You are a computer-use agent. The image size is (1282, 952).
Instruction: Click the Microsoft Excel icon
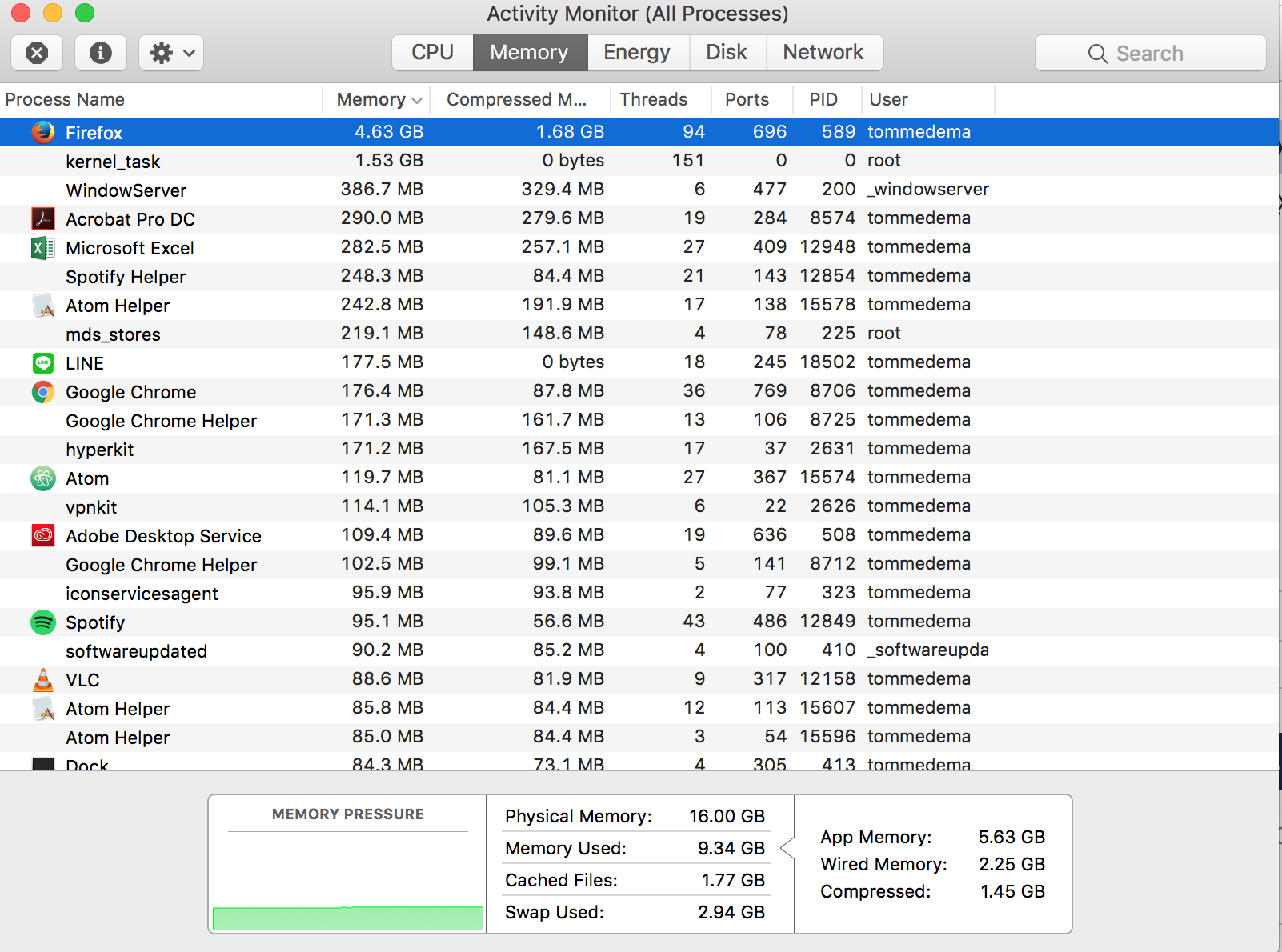click(43, 247)
